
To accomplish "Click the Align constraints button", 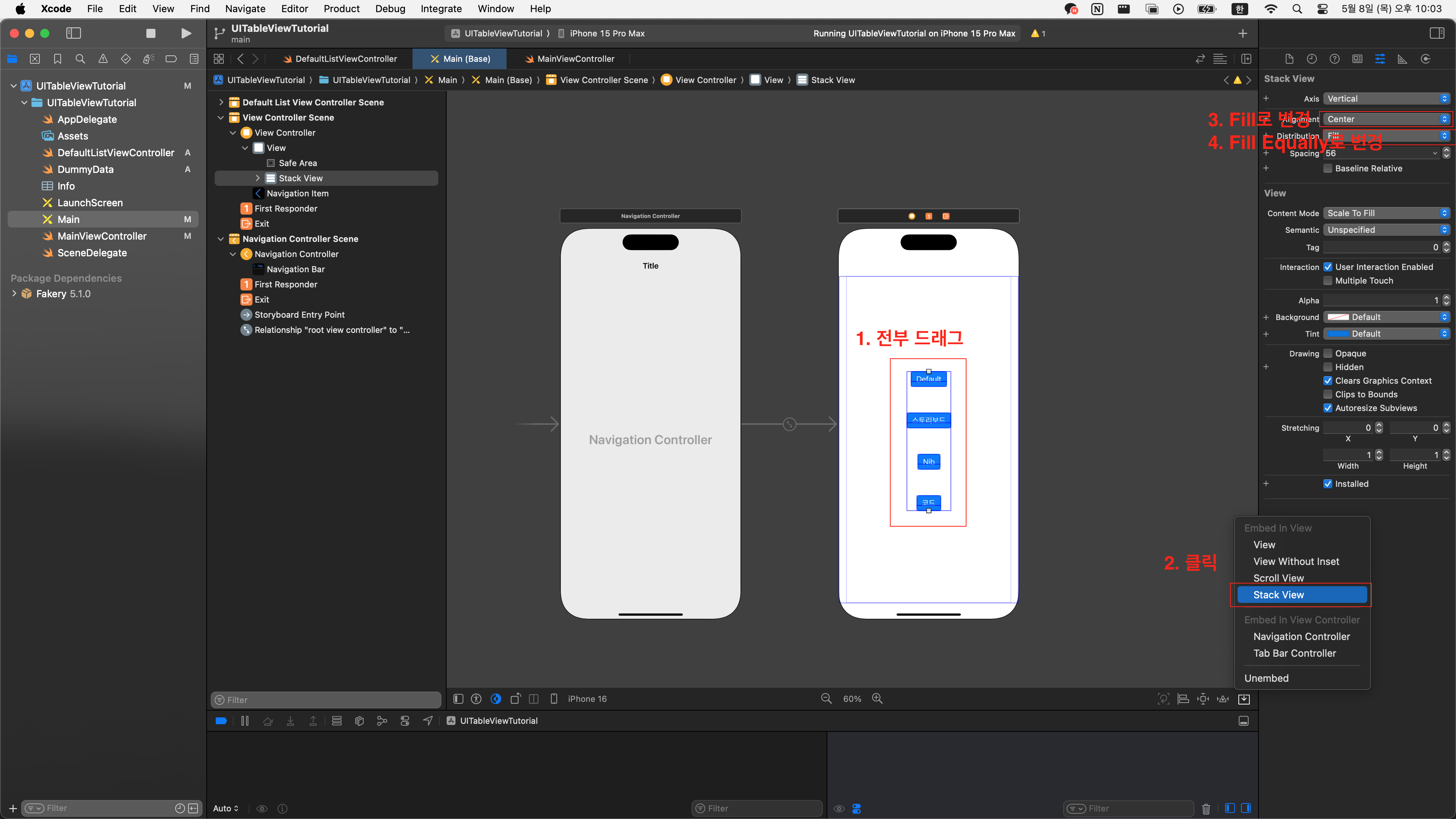I will click(x=1183, y=698).
